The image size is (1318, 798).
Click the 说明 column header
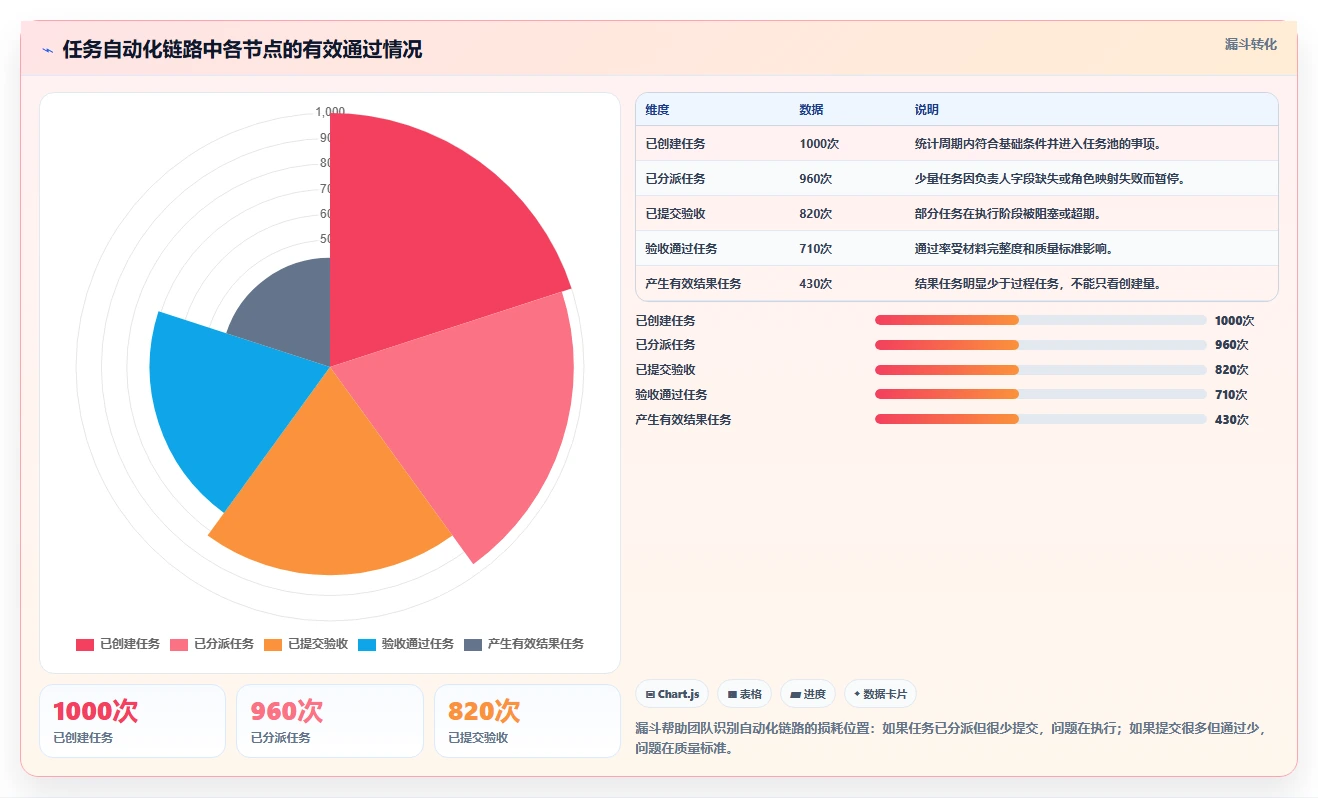[926, 110]
